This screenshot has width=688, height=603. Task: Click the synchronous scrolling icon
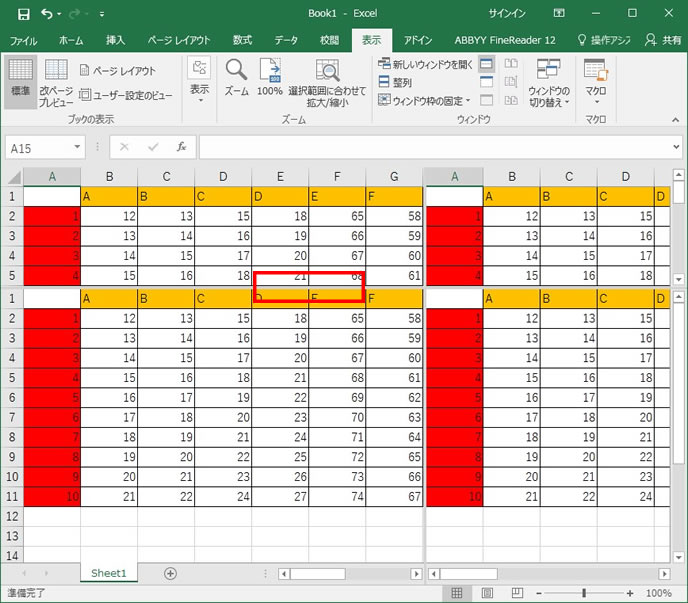pos(511,82)
